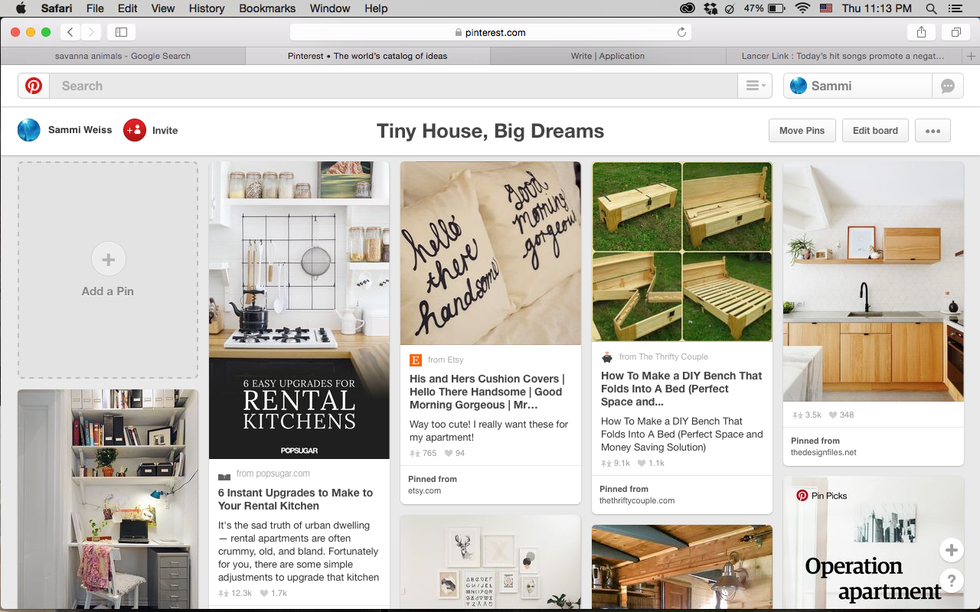Click the red Invite plus icon
The width and height of the screenshot is (980, 612).
(x=134, y=130)
